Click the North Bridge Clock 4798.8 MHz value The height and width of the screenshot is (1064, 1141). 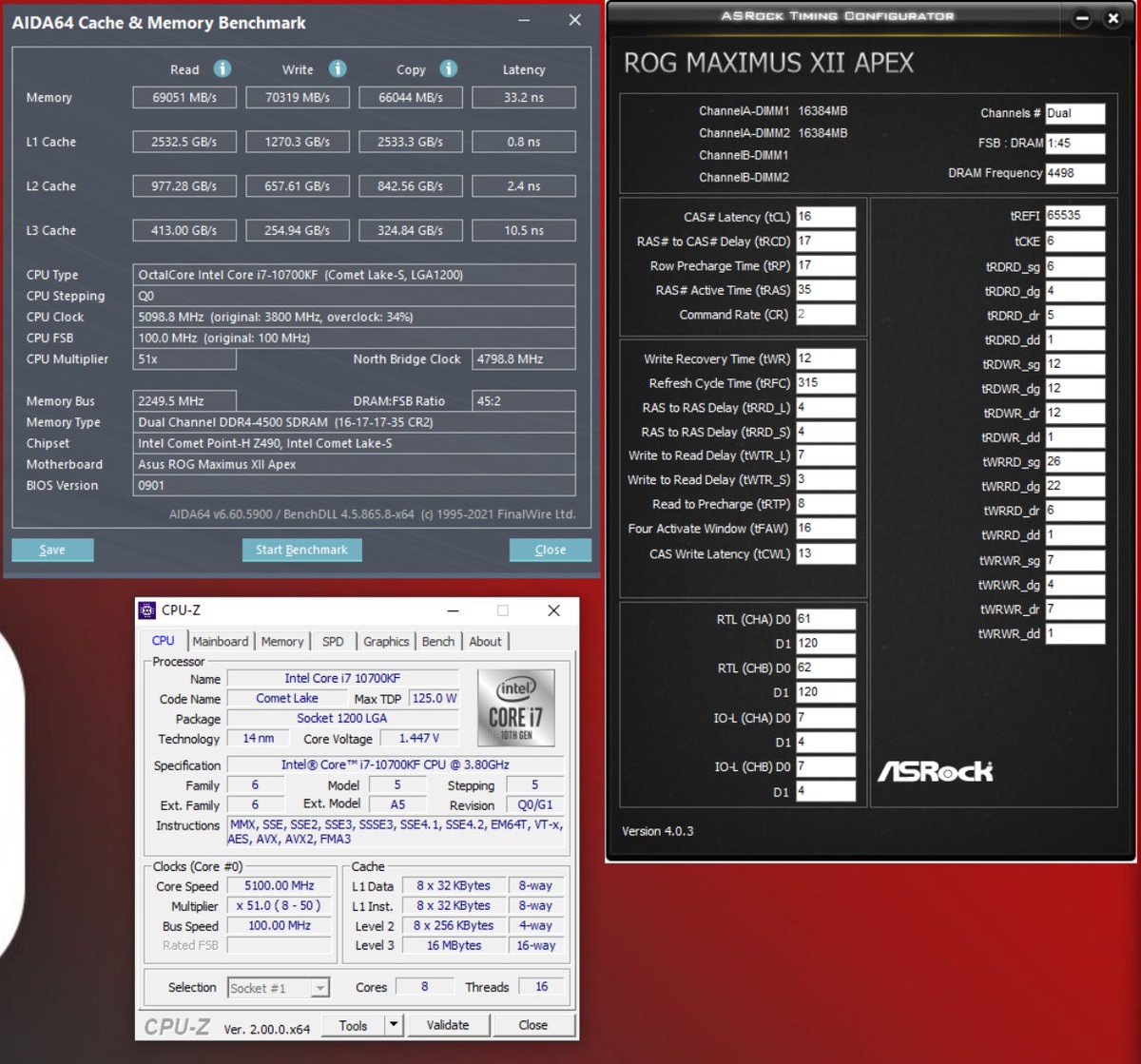pos(524,358)
